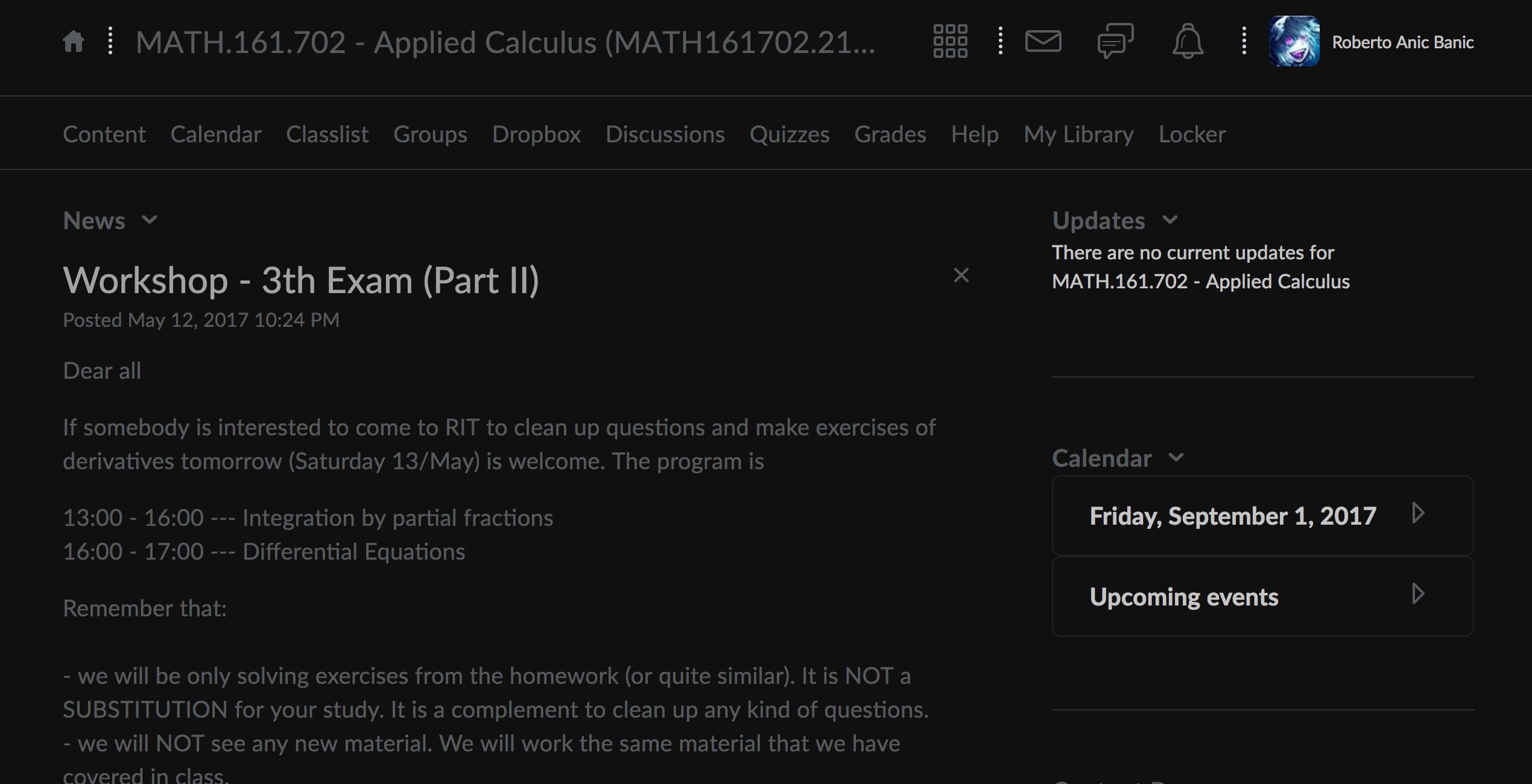Click the user profile avatar
The height and width of the screenshot is (784, 1532).
click(x=1294, y=42)
